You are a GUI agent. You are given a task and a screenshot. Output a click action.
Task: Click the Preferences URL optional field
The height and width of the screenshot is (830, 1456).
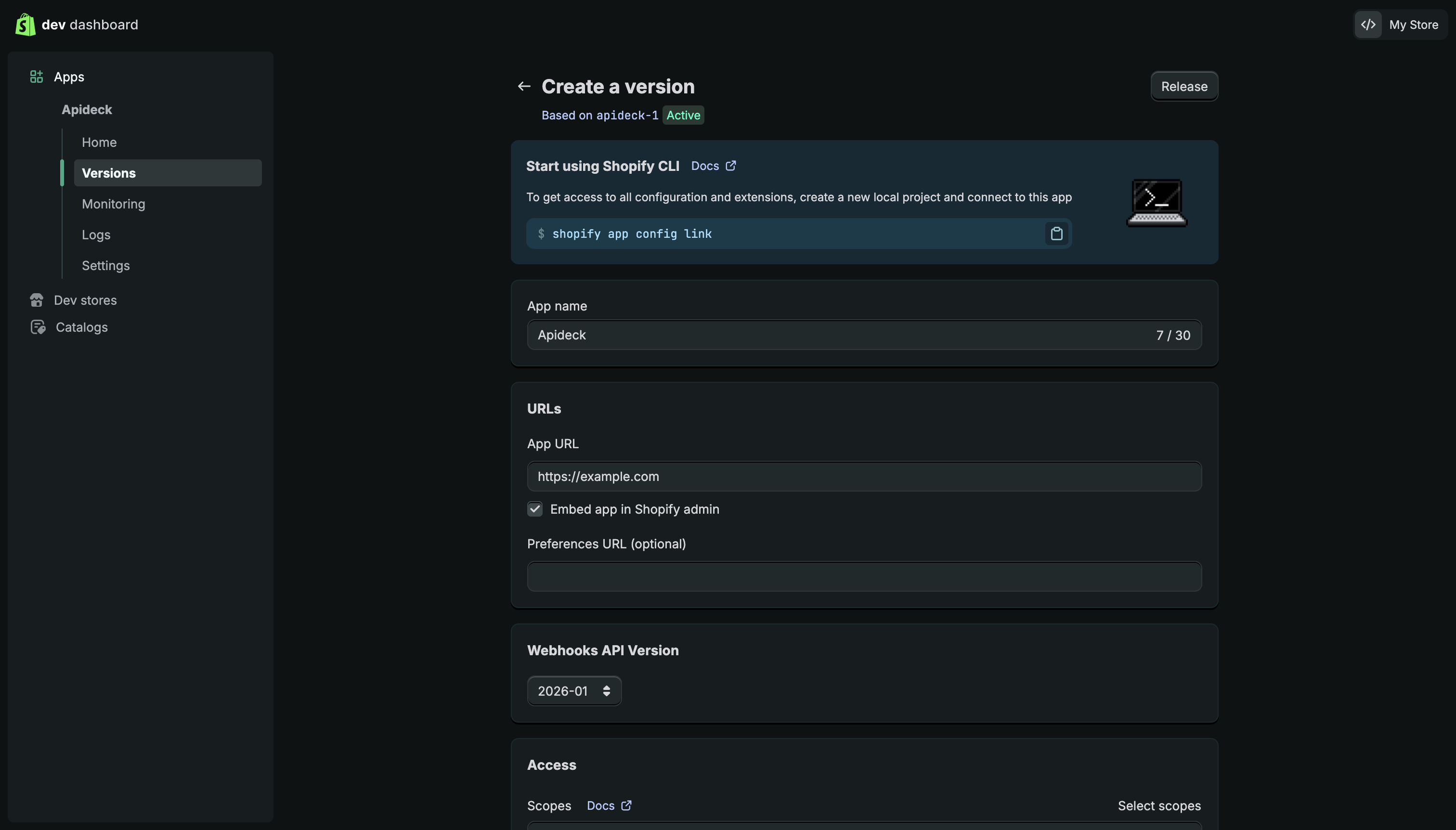[x=864, y=577]
